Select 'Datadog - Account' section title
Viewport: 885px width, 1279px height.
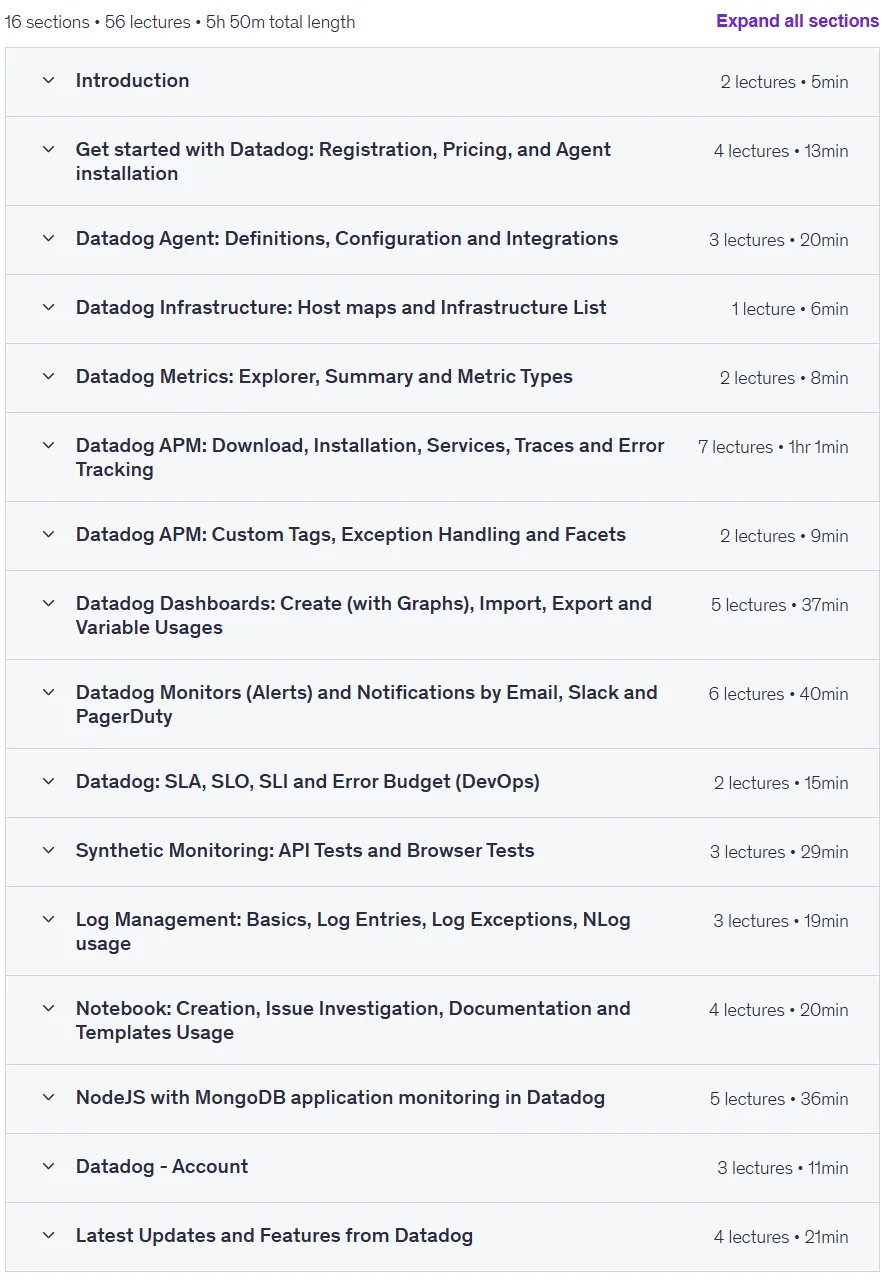(x=162, y=1167)
